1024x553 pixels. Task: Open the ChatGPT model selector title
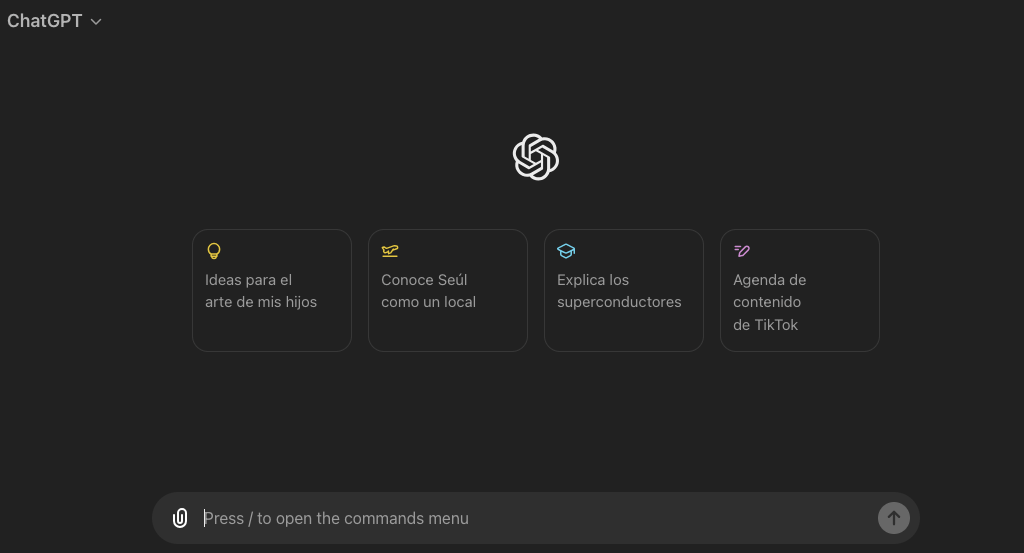44,21
